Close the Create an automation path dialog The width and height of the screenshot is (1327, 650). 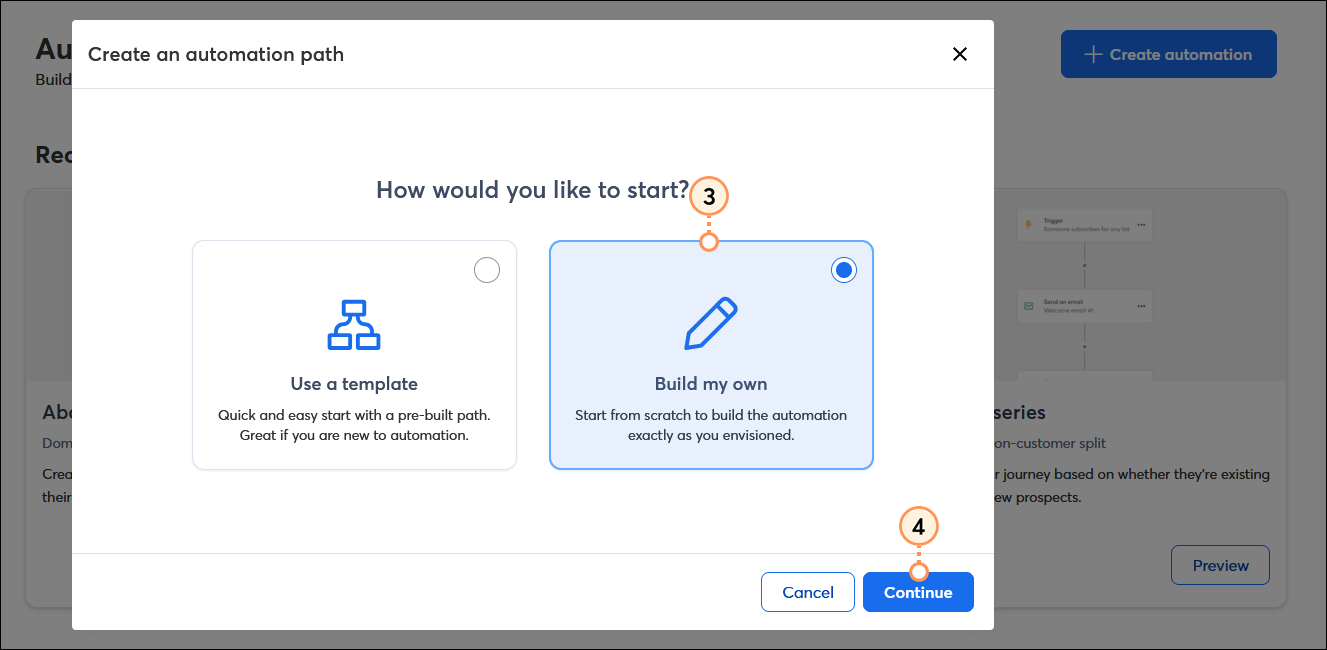(x=960, y=54)
